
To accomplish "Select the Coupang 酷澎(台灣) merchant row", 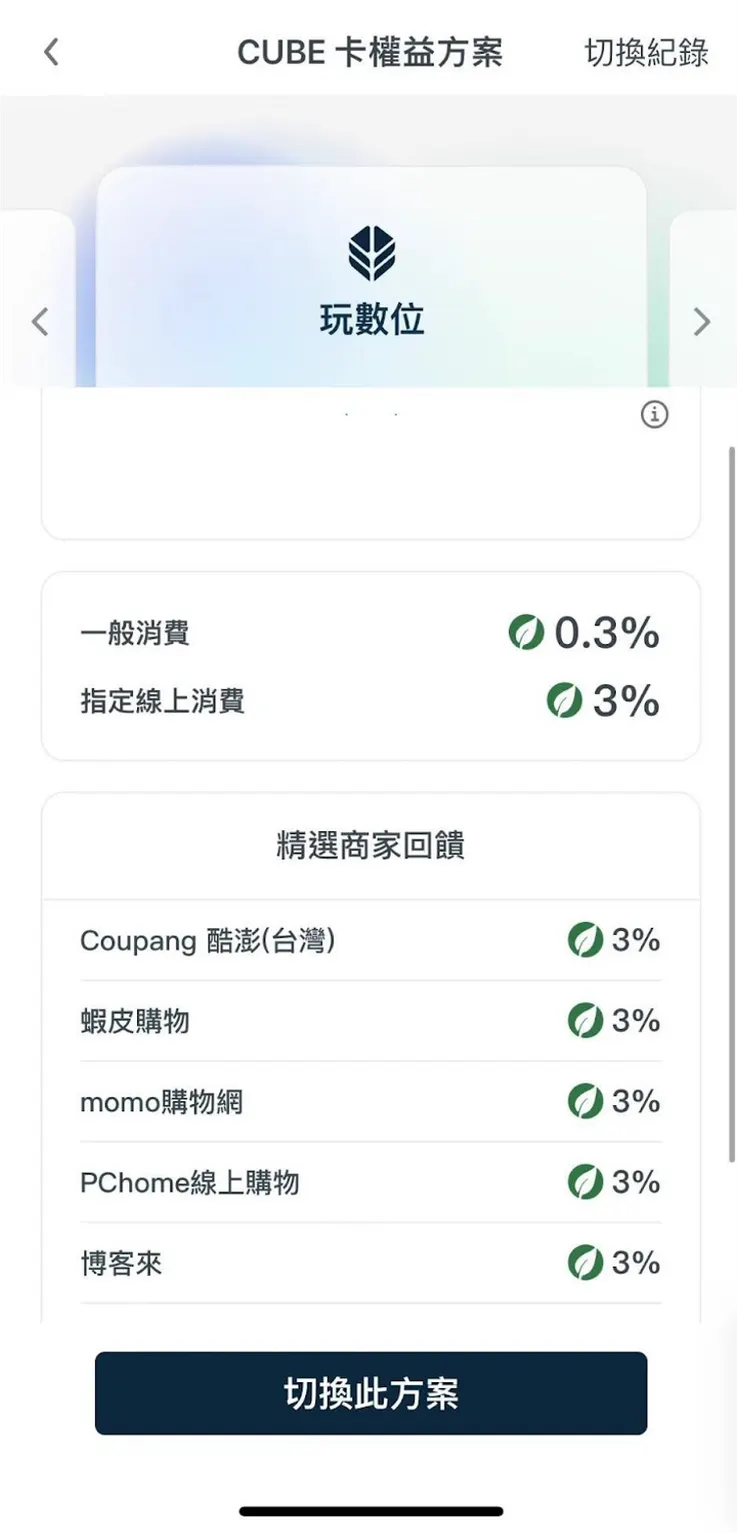I will click(370, 940).
